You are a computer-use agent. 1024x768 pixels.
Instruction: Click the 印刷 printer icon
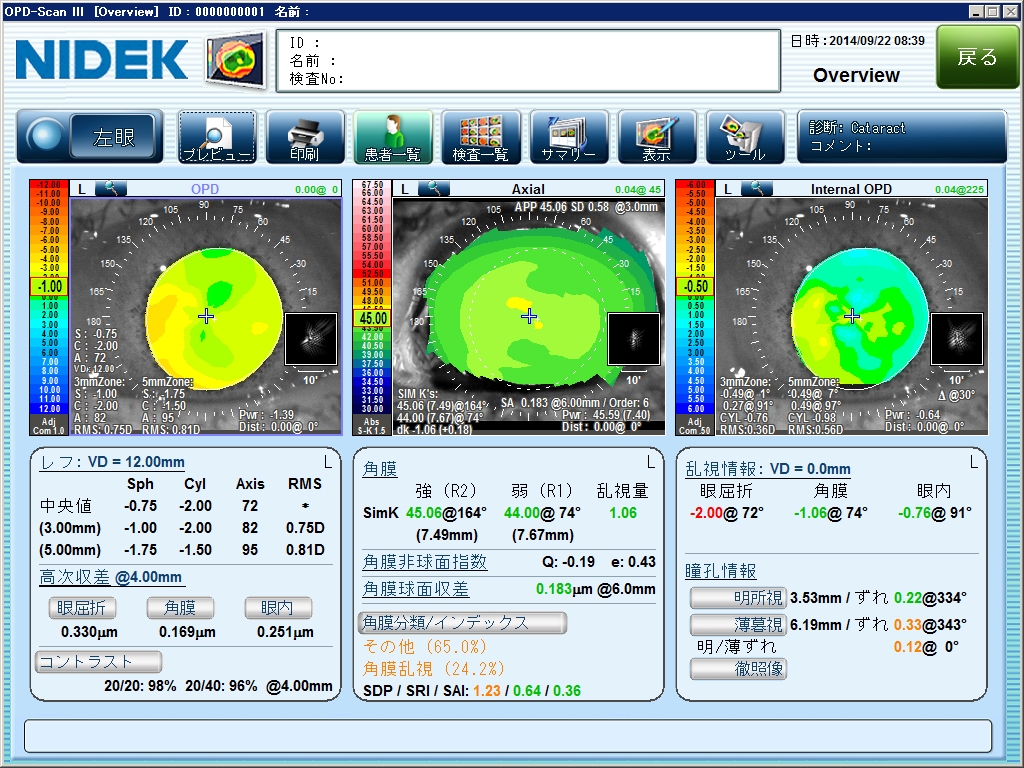[x=304, y=137]
